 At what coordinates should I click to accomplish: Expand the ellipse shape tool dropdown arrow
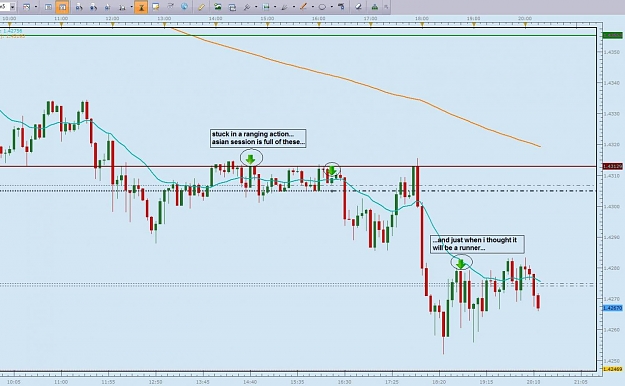click(x=331, y=7)
